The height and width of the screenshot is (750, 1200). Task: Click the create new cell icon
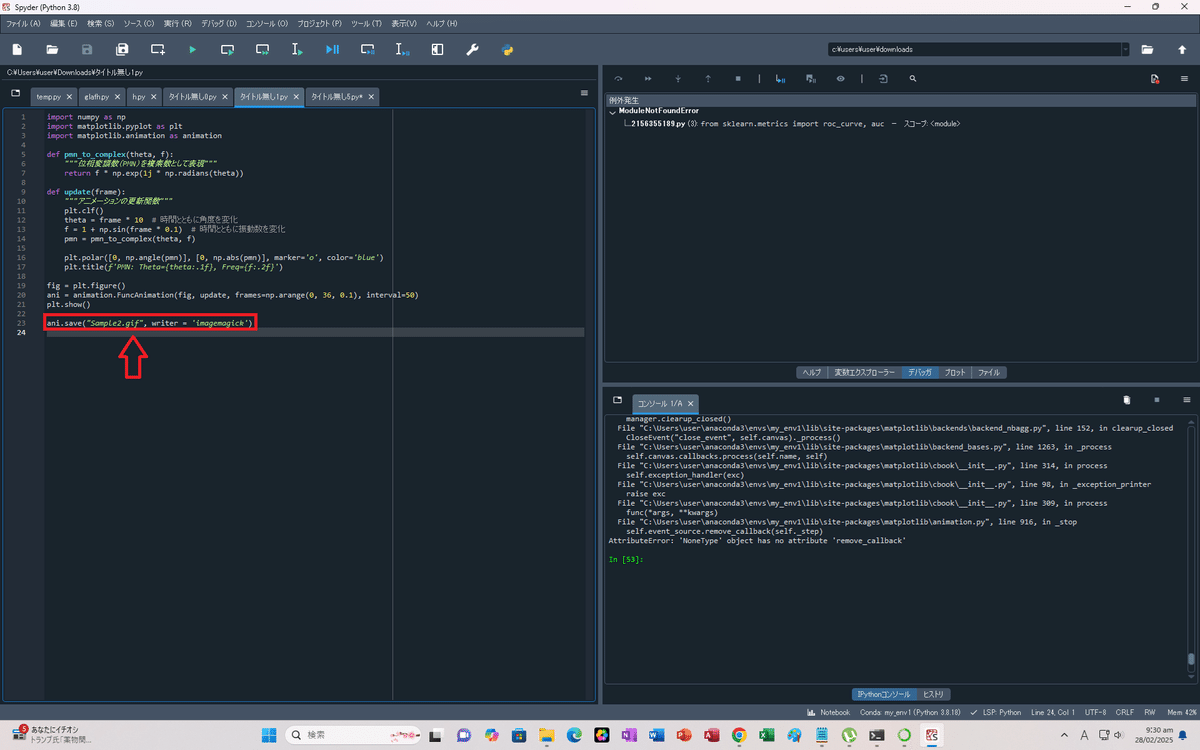(x=158, y=49)
